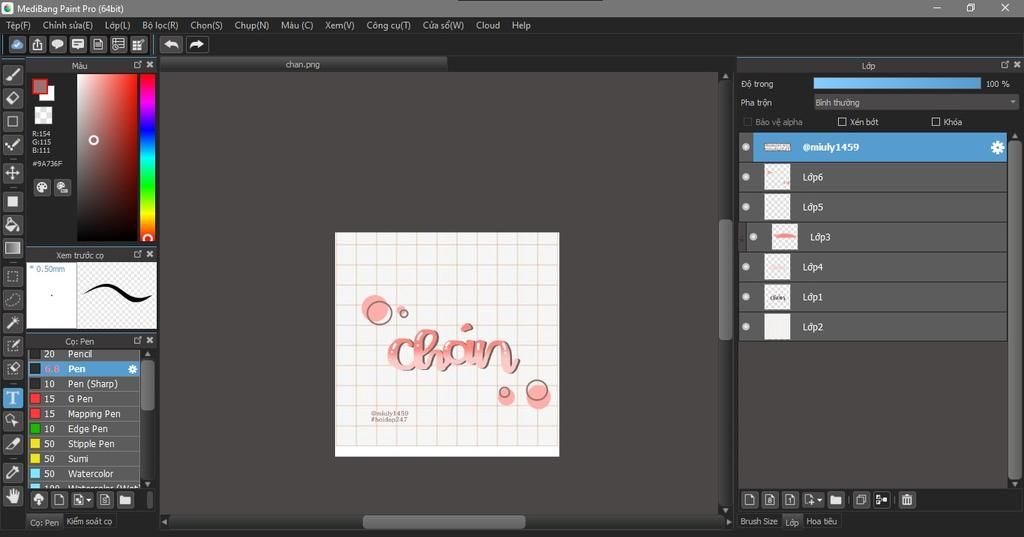The image size is (1024, 537).
Task: Hide the Lớp3 layer
Action: point(753,237)
